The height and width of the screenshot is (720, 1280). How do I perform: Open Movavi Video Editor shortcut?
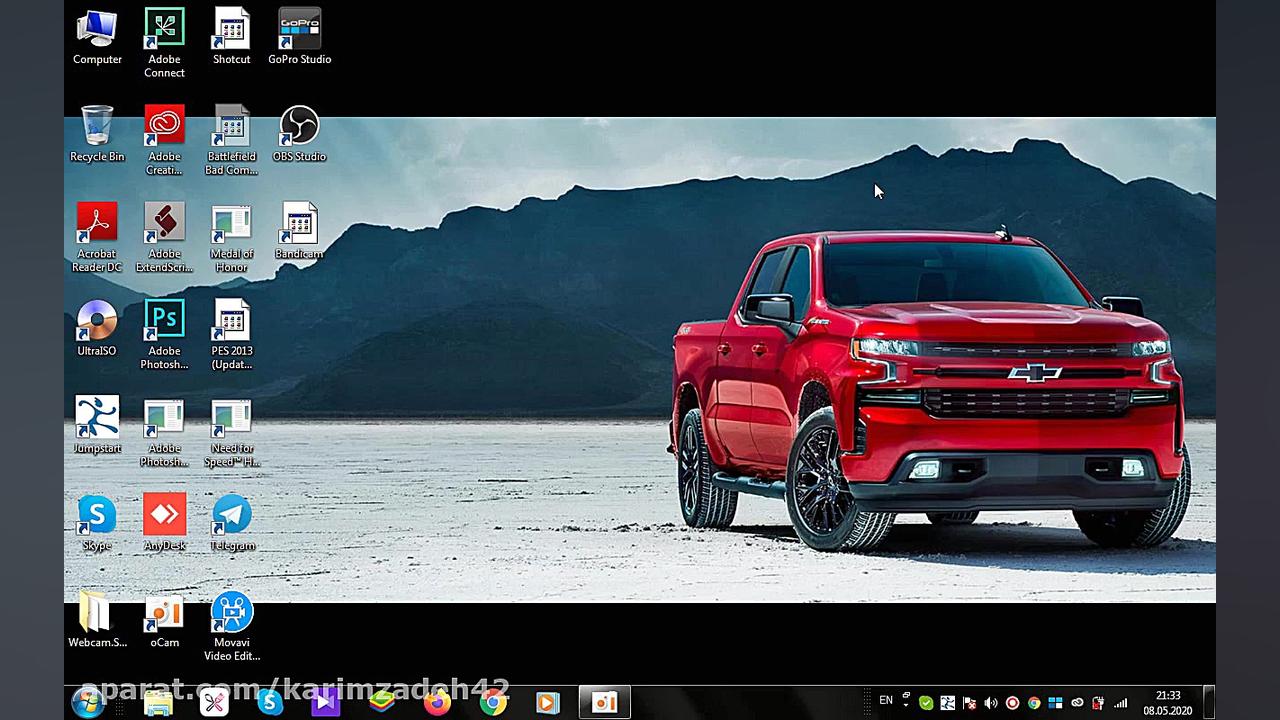[231, 626]
